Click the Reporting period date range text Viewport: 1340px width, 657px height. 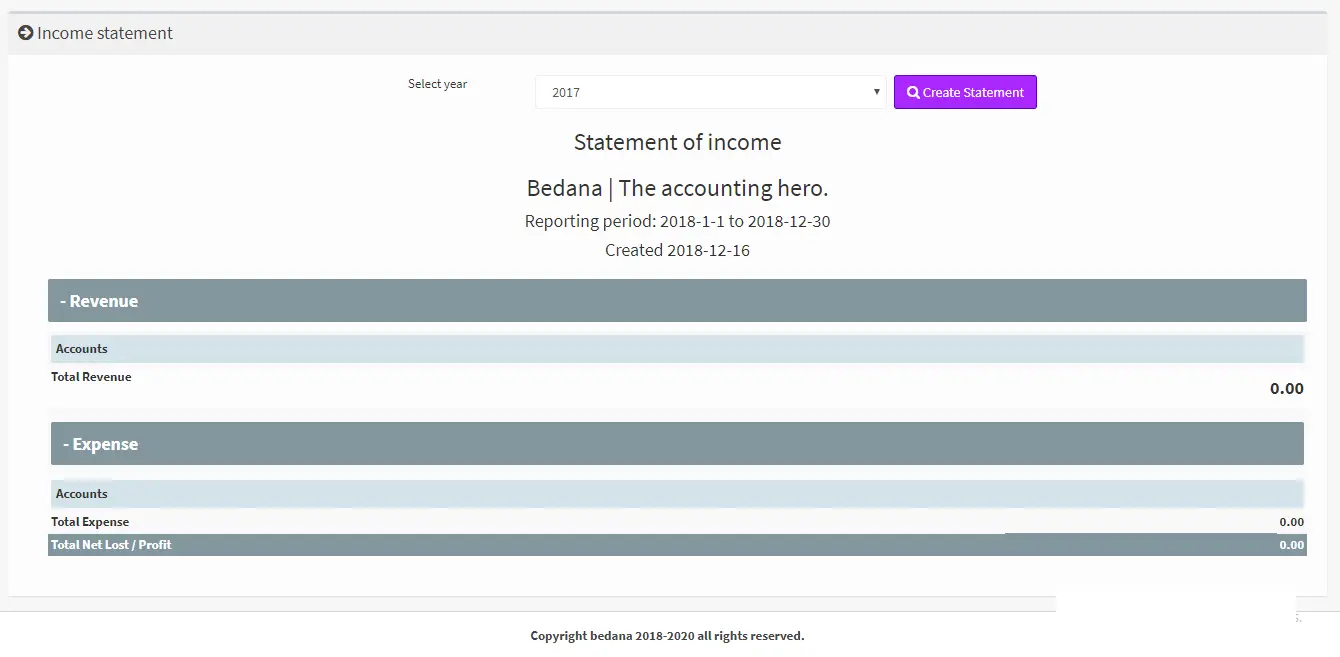(677, 221)
